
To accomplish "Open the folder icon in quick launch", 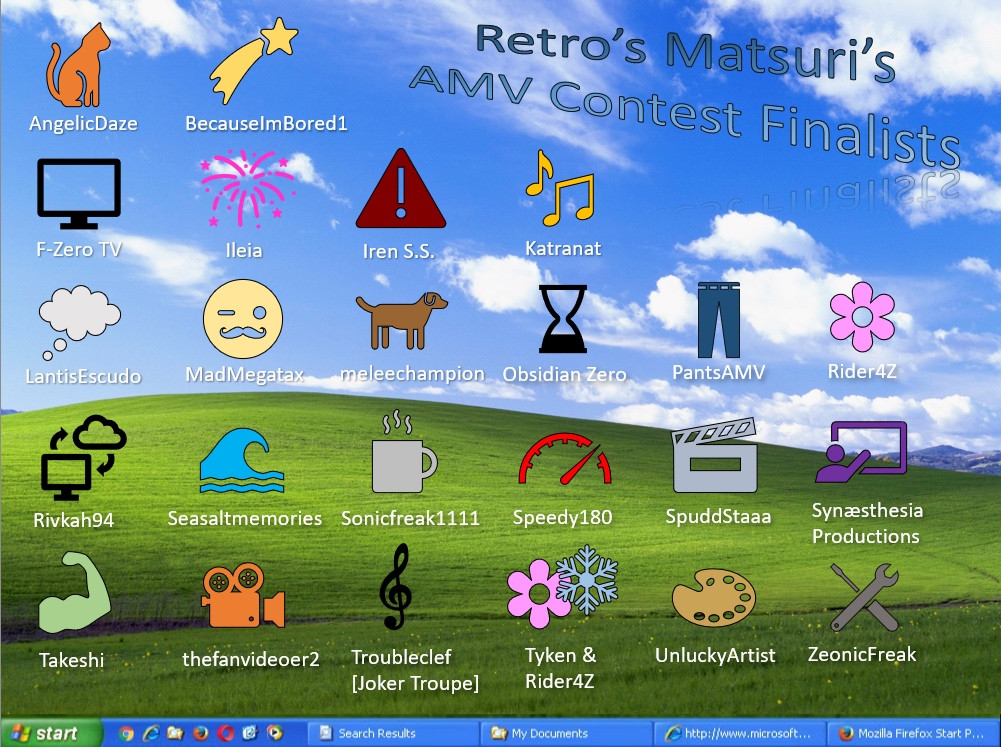I will click(x=175, y=734).
